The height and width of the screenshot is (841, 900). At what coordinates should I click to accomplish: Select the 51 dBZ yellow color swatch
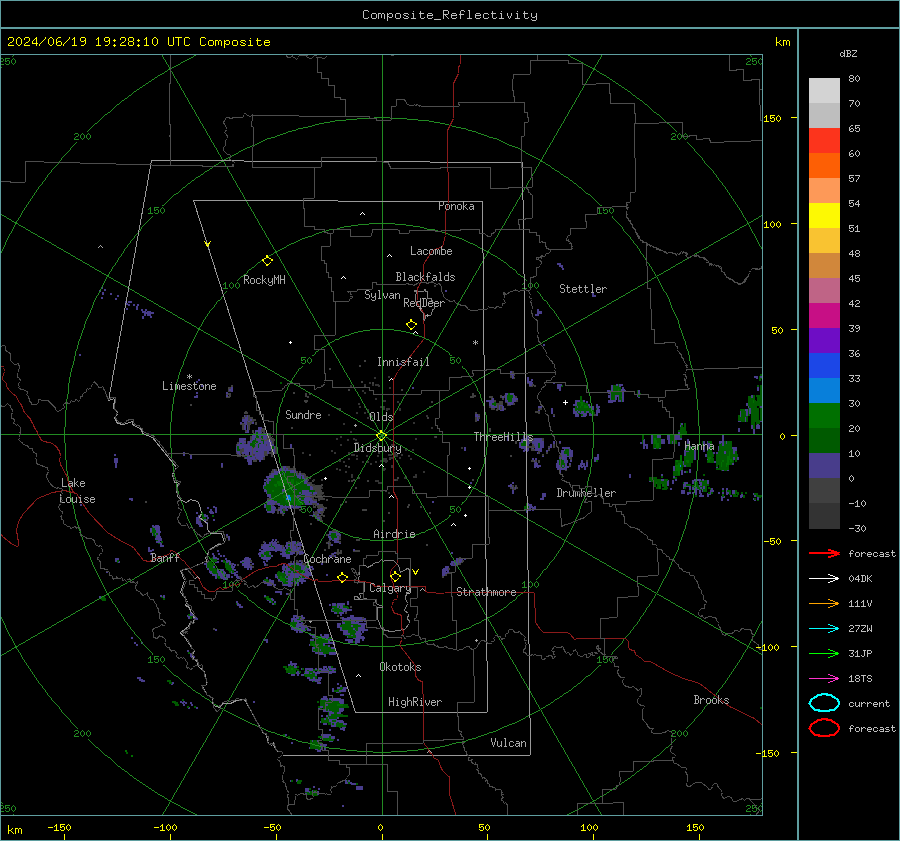(x=824, y=215)
